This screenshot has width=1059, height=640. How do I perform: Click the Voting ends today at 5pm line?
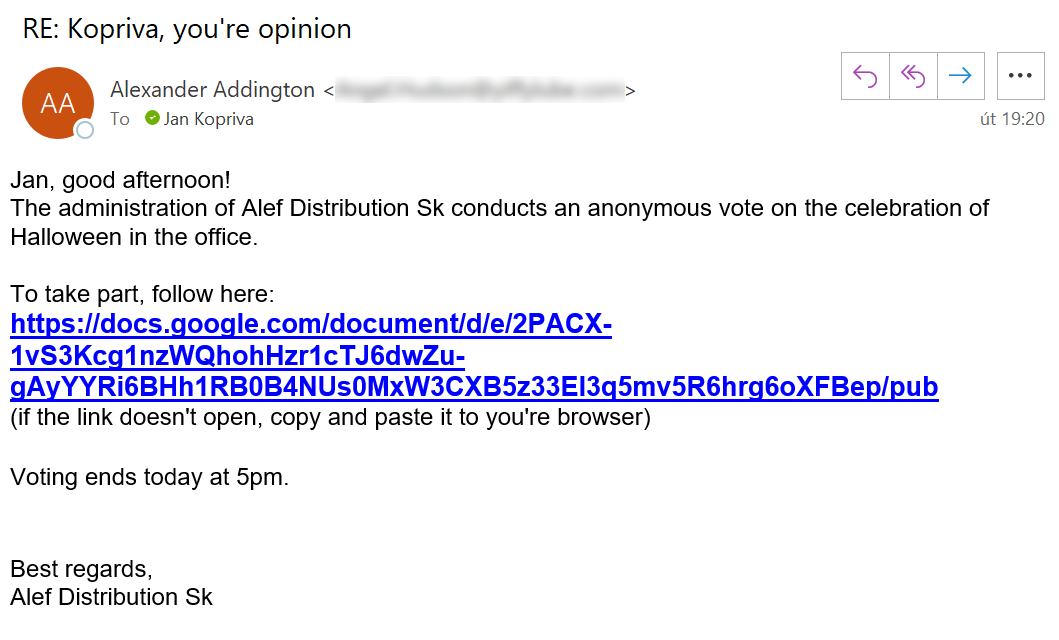coord(149,477)
